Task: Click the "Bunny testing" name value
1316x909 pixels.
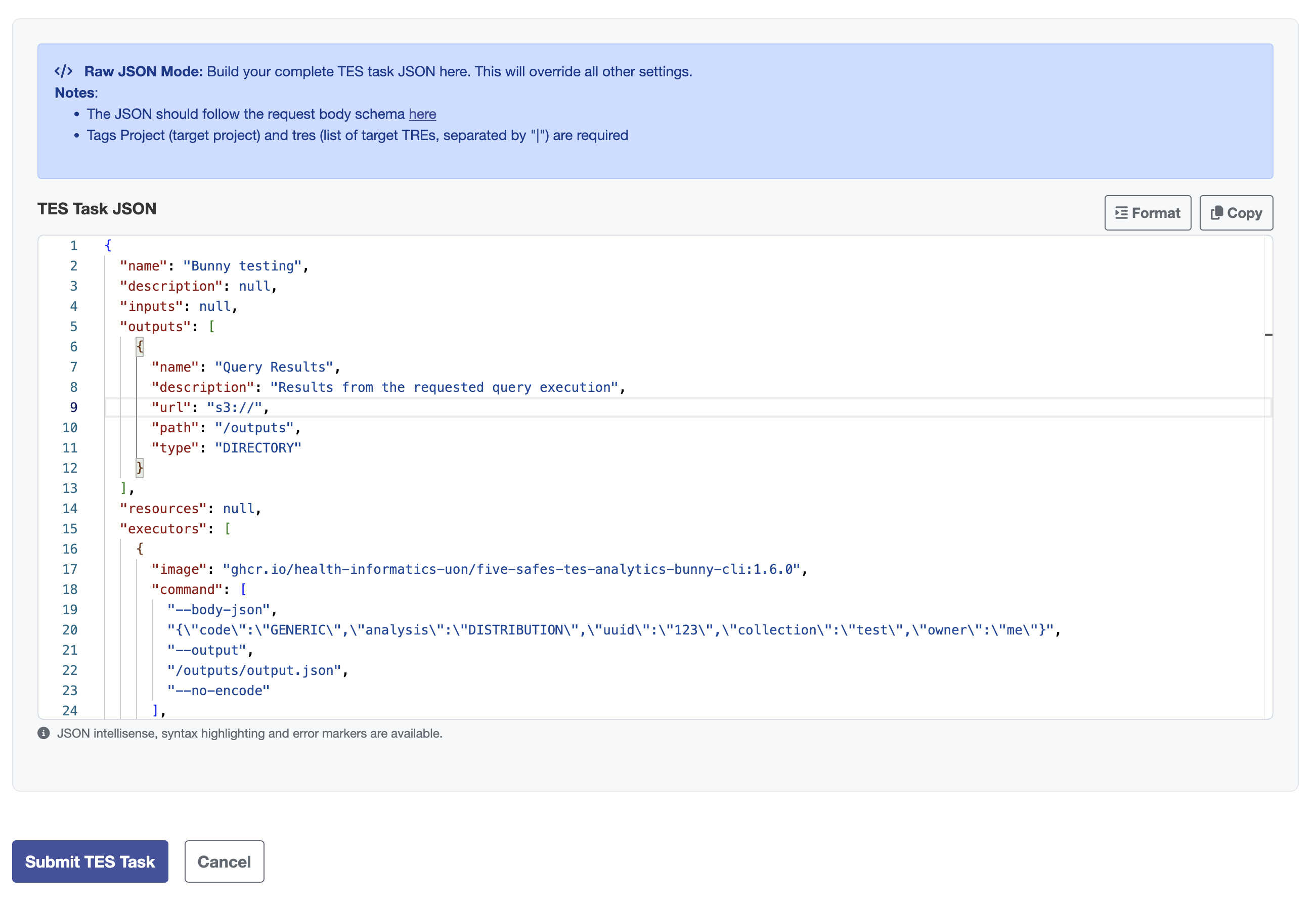Action: tap(242, 266)
